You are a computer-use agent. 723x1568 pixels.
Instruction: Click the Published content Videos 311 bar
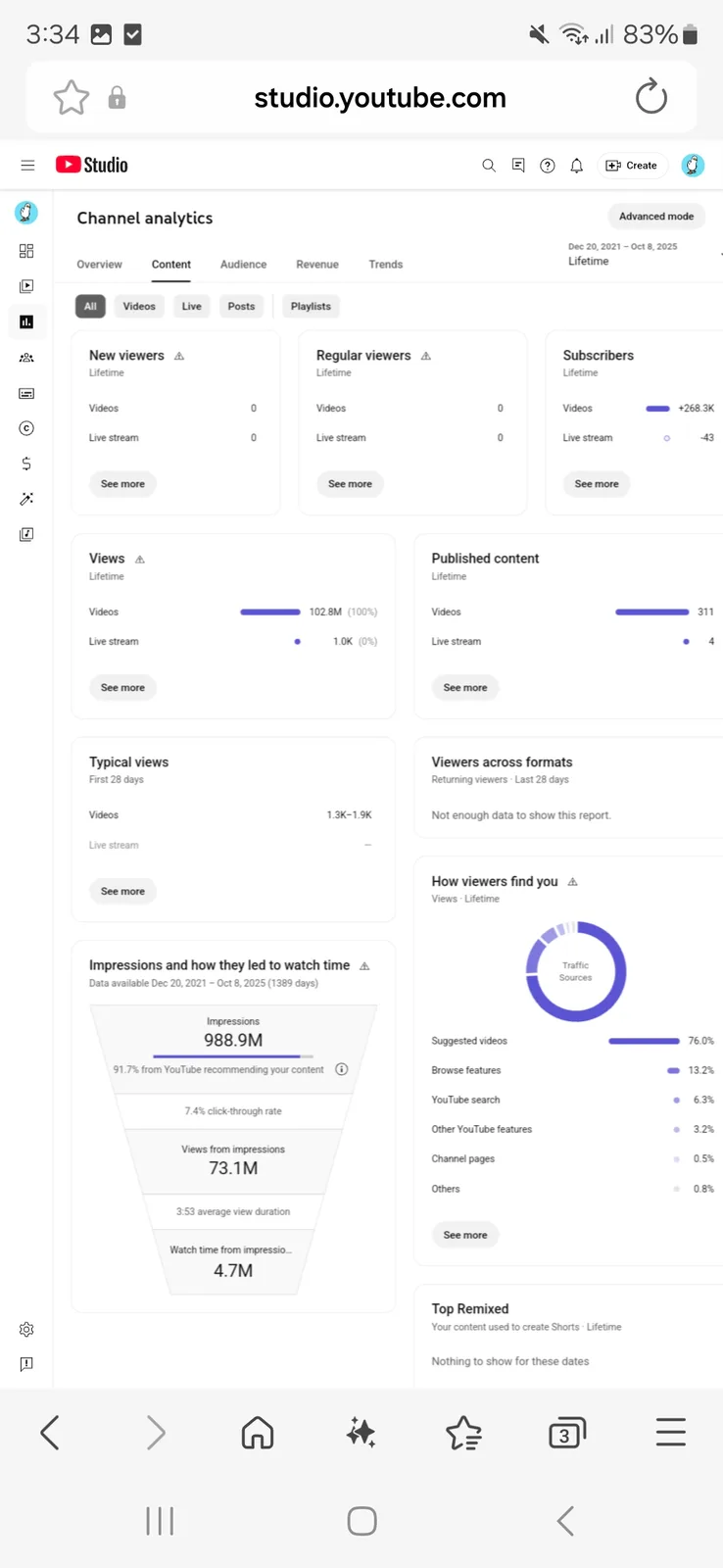pos(651,612)
